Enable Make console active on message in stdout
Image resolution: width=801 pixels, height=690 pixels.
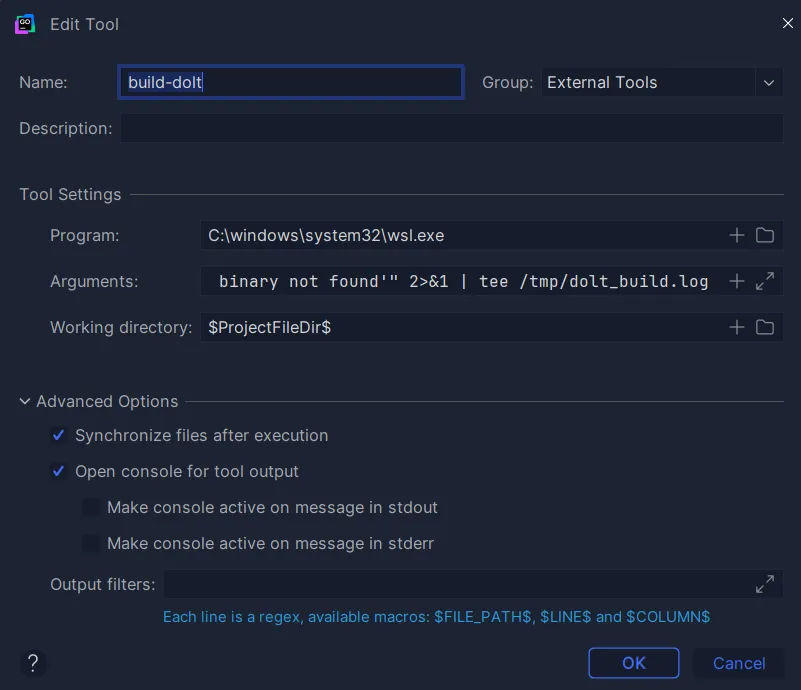click(x=91, y=507)
